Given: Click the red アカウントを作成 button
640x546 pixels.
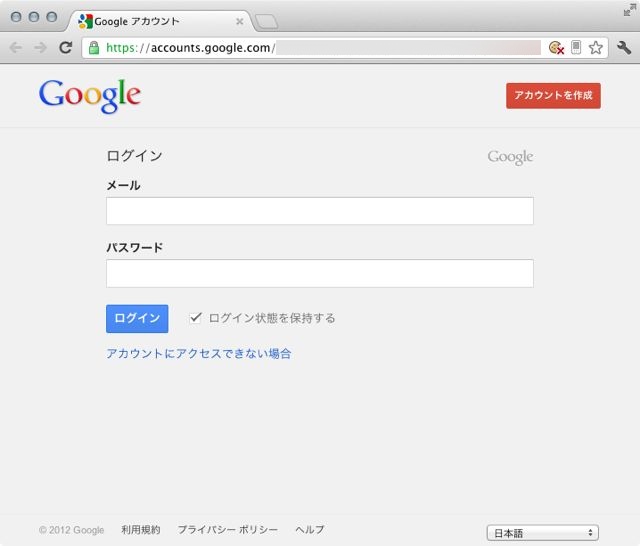Looking at the screenshot, I should coord(553,95).
